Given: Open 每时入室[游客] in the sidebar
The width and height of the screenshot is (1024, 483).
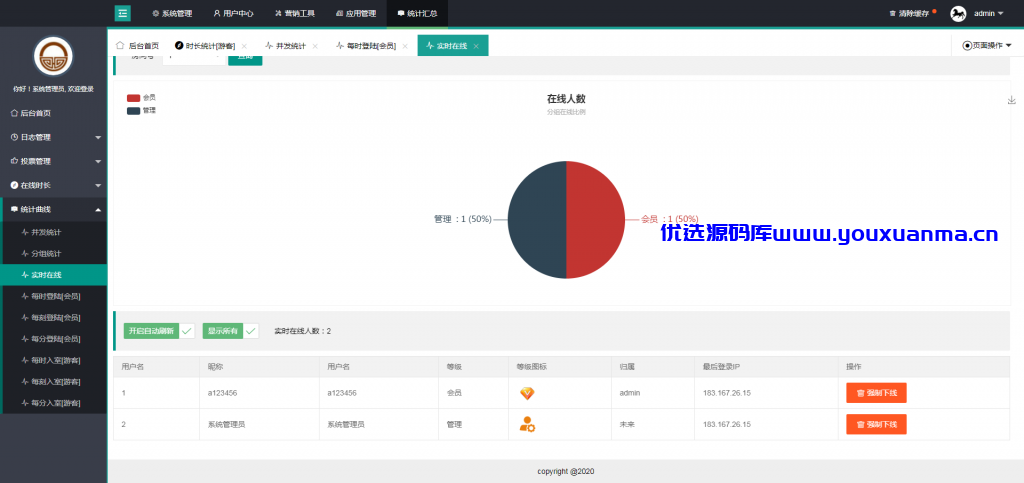Looking at the screenshot, I should 54,360.
